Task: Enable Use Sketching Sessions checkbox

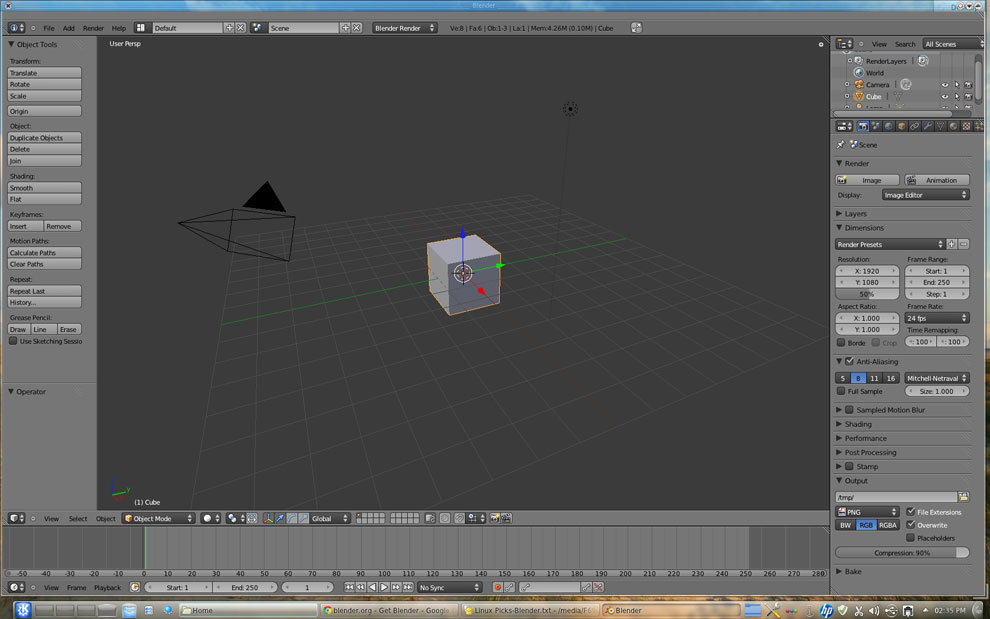Action: pos(13,341)
